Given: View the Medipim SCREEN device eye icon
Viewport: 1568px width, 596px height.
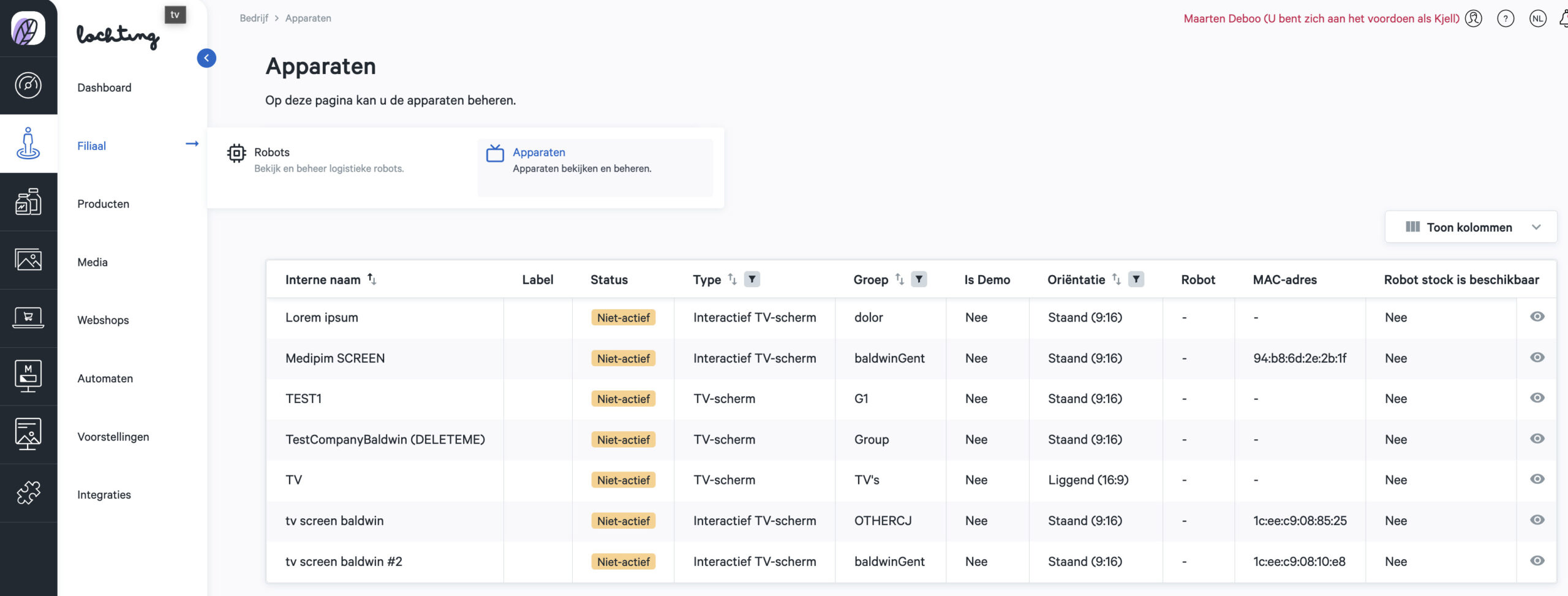Looking at the screenshot, I should 1537,357.
